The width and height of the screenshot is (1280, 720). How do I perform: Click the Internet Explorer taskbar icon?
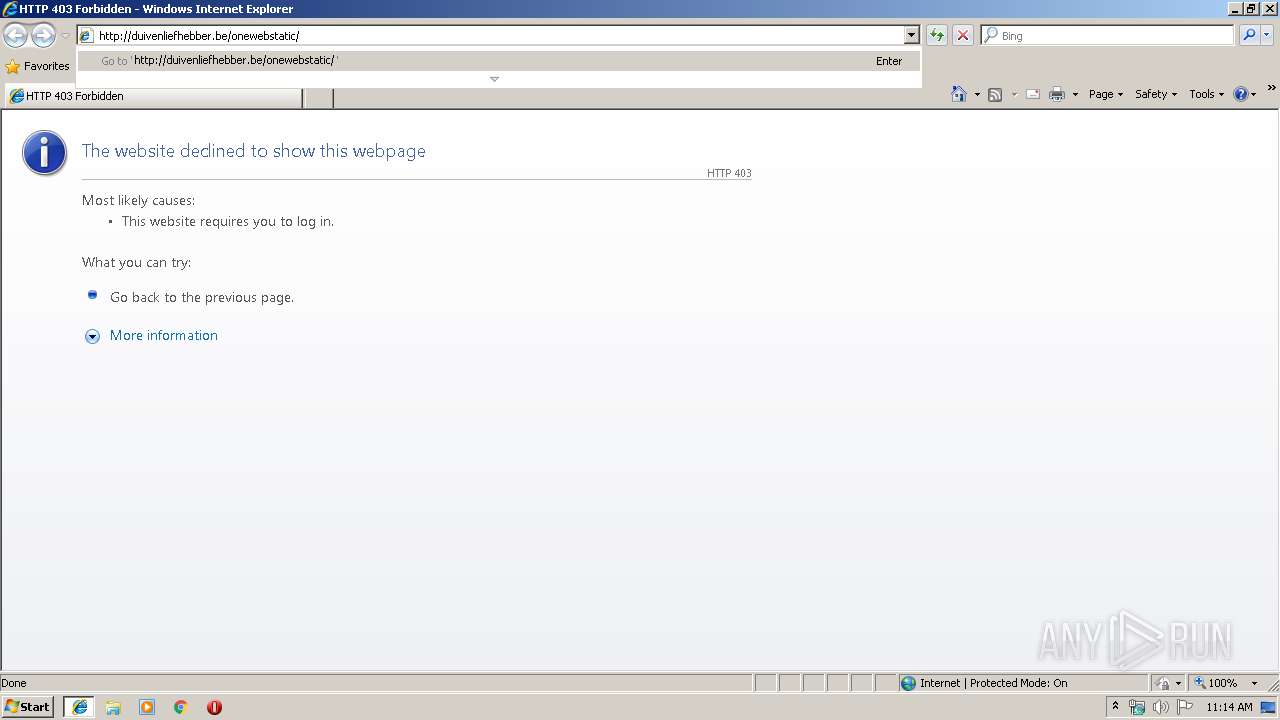pos(80,707)
